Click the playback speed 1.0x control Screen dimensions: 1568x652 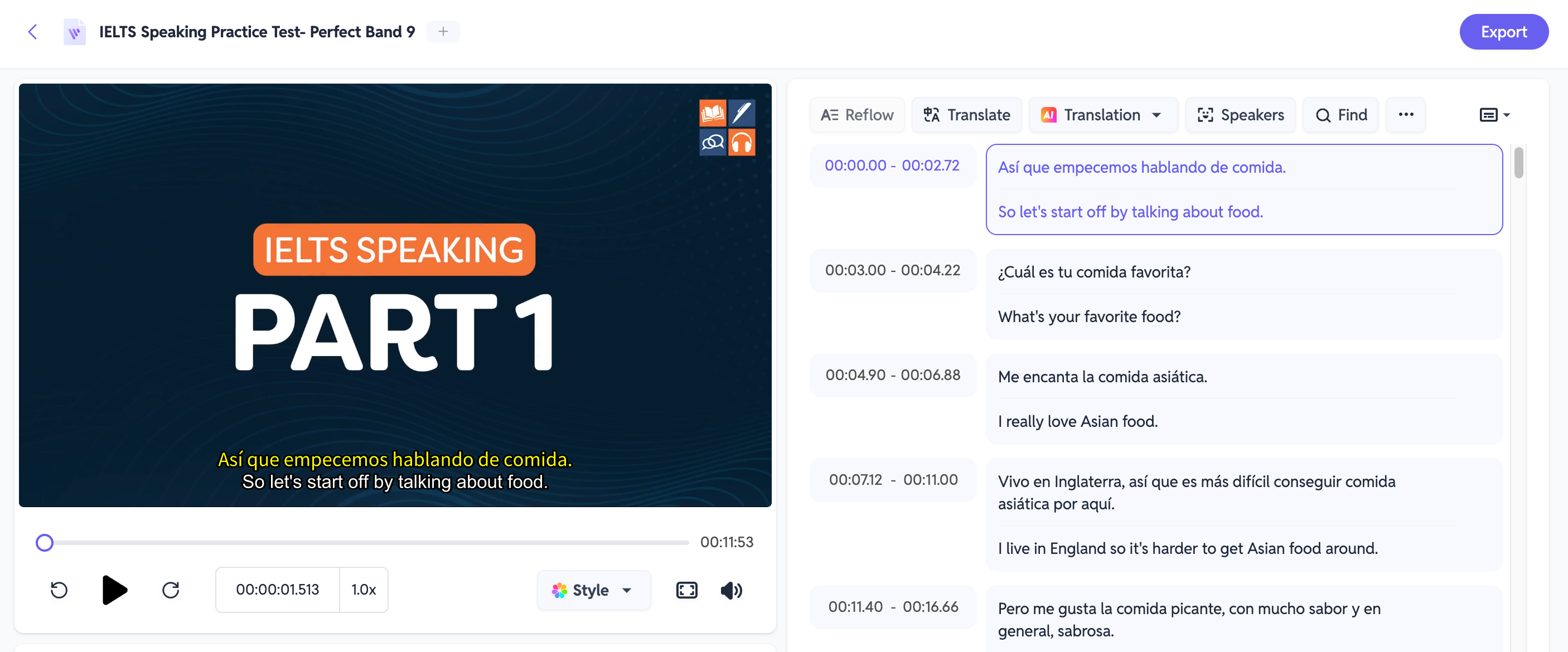pos(363,589)
